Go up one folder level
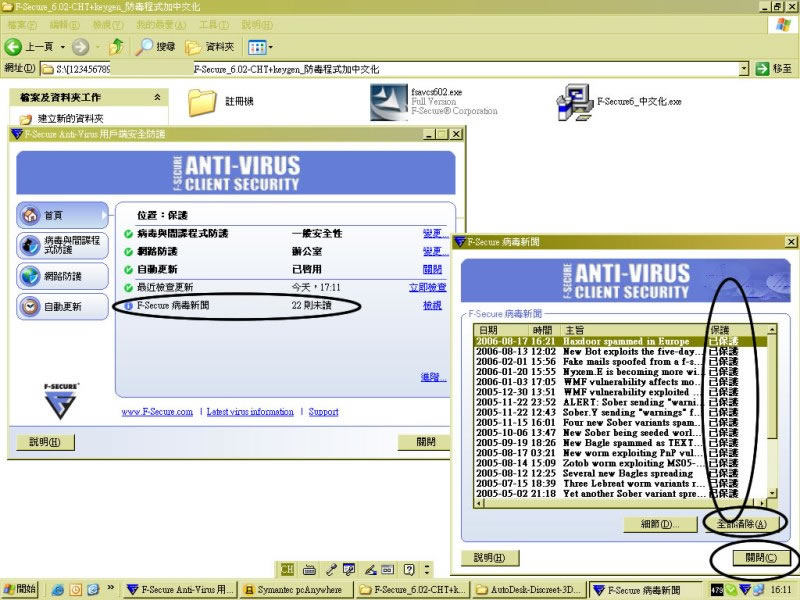Screen dimensions: 800x600 click(x=117, y=47)
